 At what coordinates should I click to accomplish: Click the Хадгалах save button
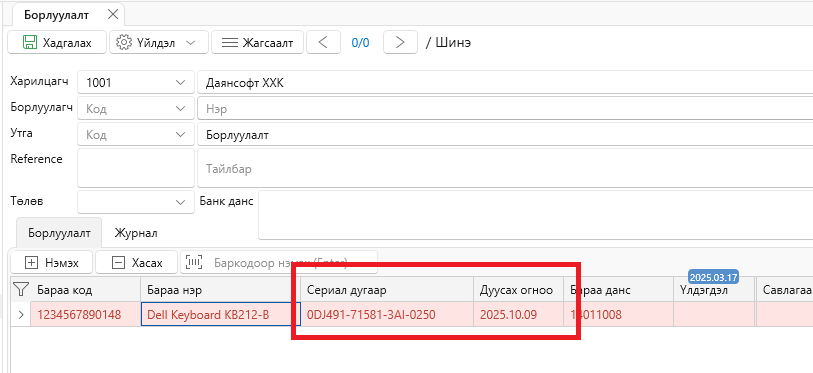coord(57,43)
